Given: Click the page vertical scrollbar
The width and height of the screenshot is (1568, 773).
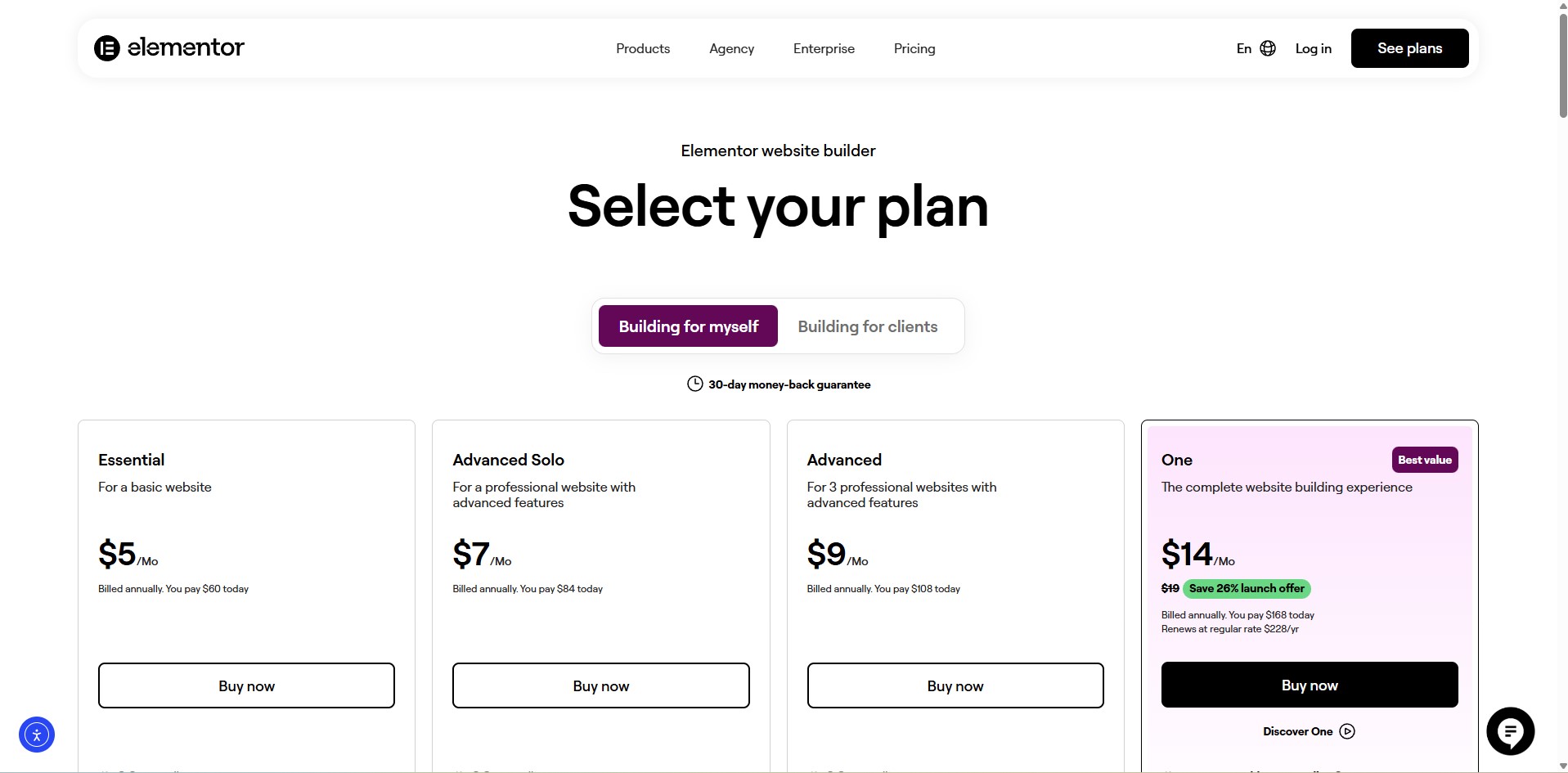Looking at the screenshot, I should pos(1562,65).
